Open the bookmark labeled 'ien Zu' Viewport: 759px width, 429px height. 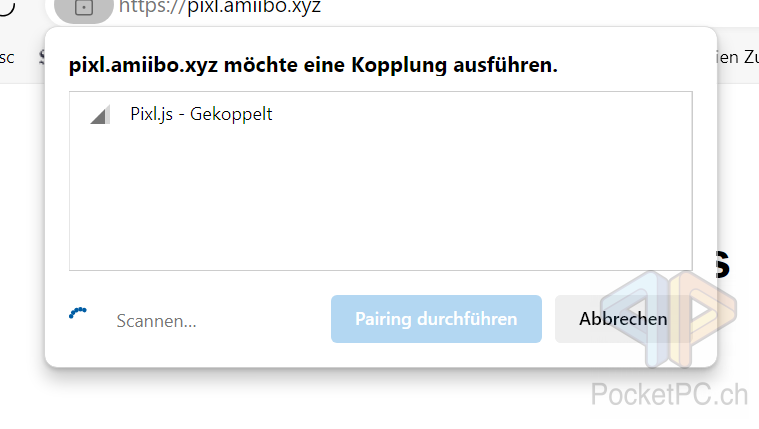tap(738, 58)
